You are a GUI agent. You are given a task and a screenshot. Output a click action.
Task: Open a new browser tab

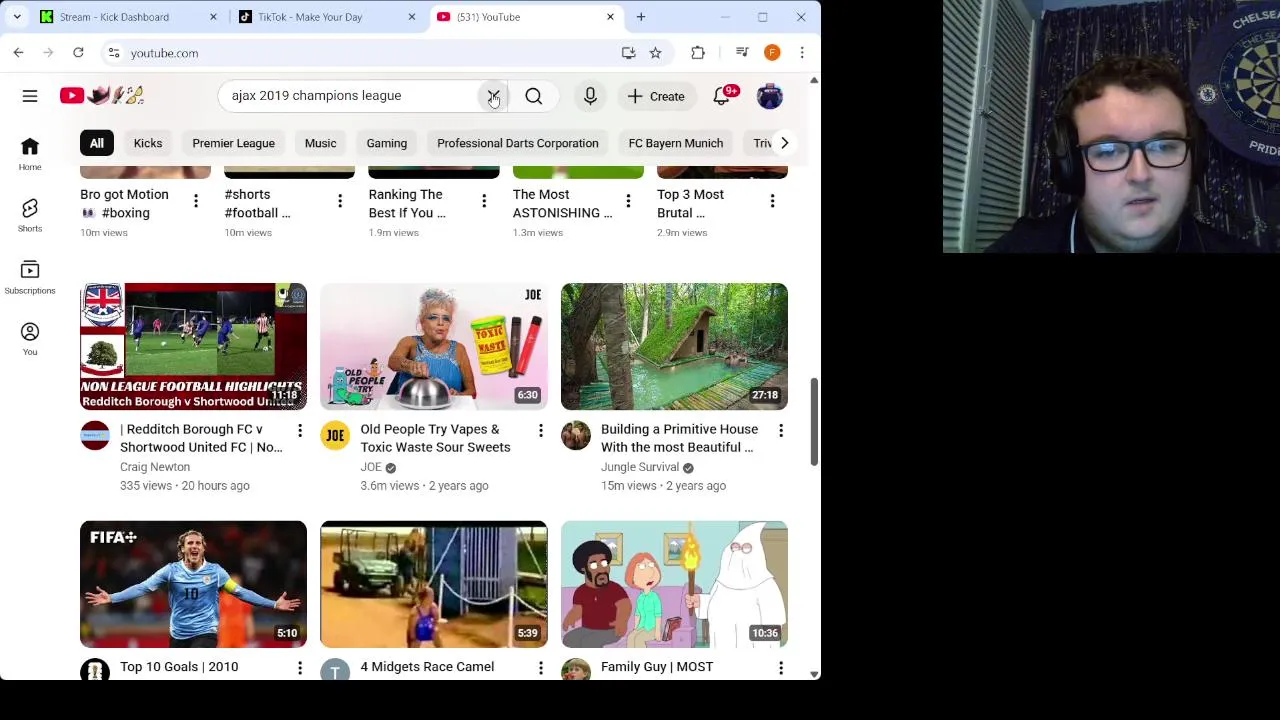click(x=641, y=17)
